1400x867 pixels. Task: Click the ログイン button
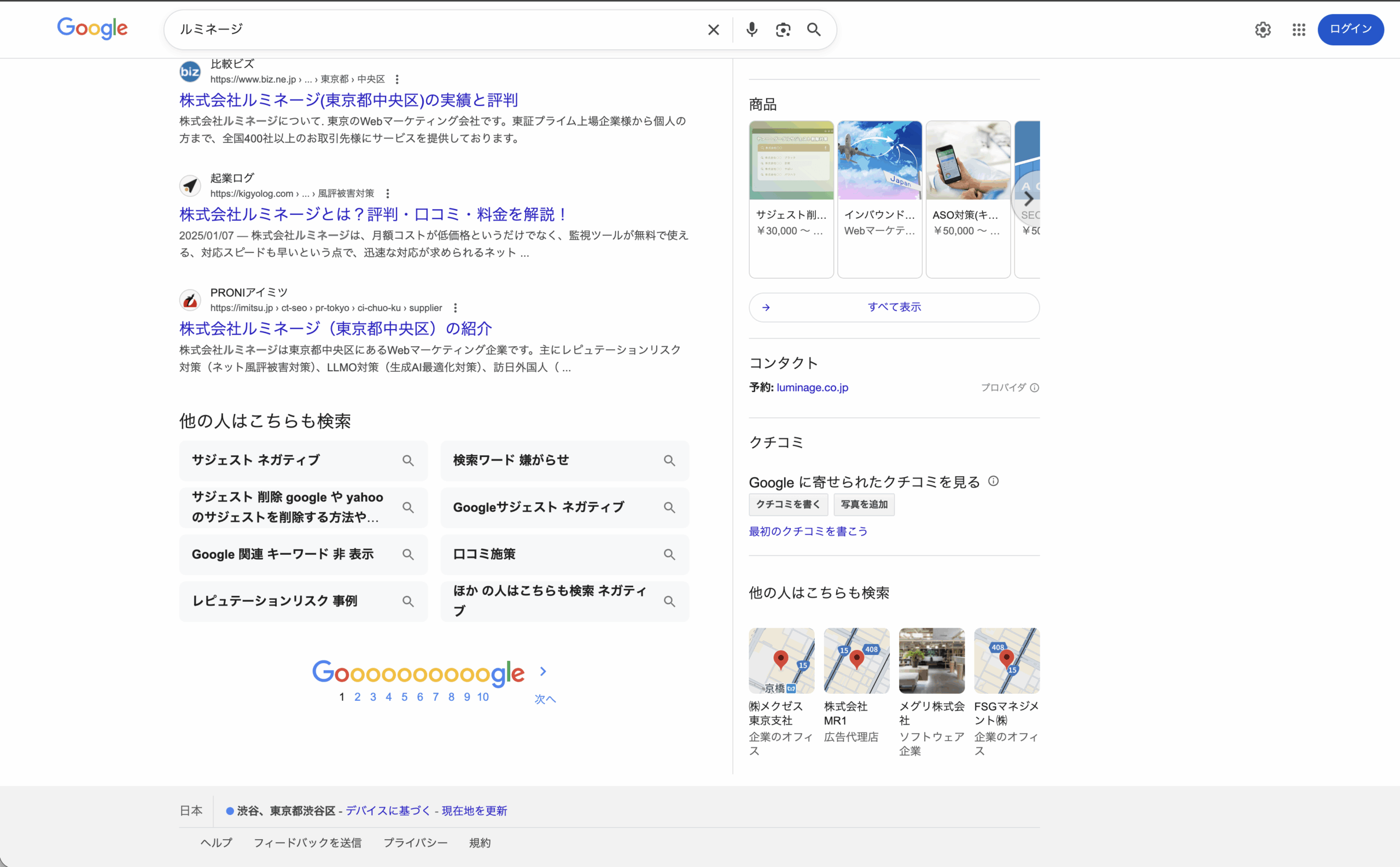[1350, 29]
